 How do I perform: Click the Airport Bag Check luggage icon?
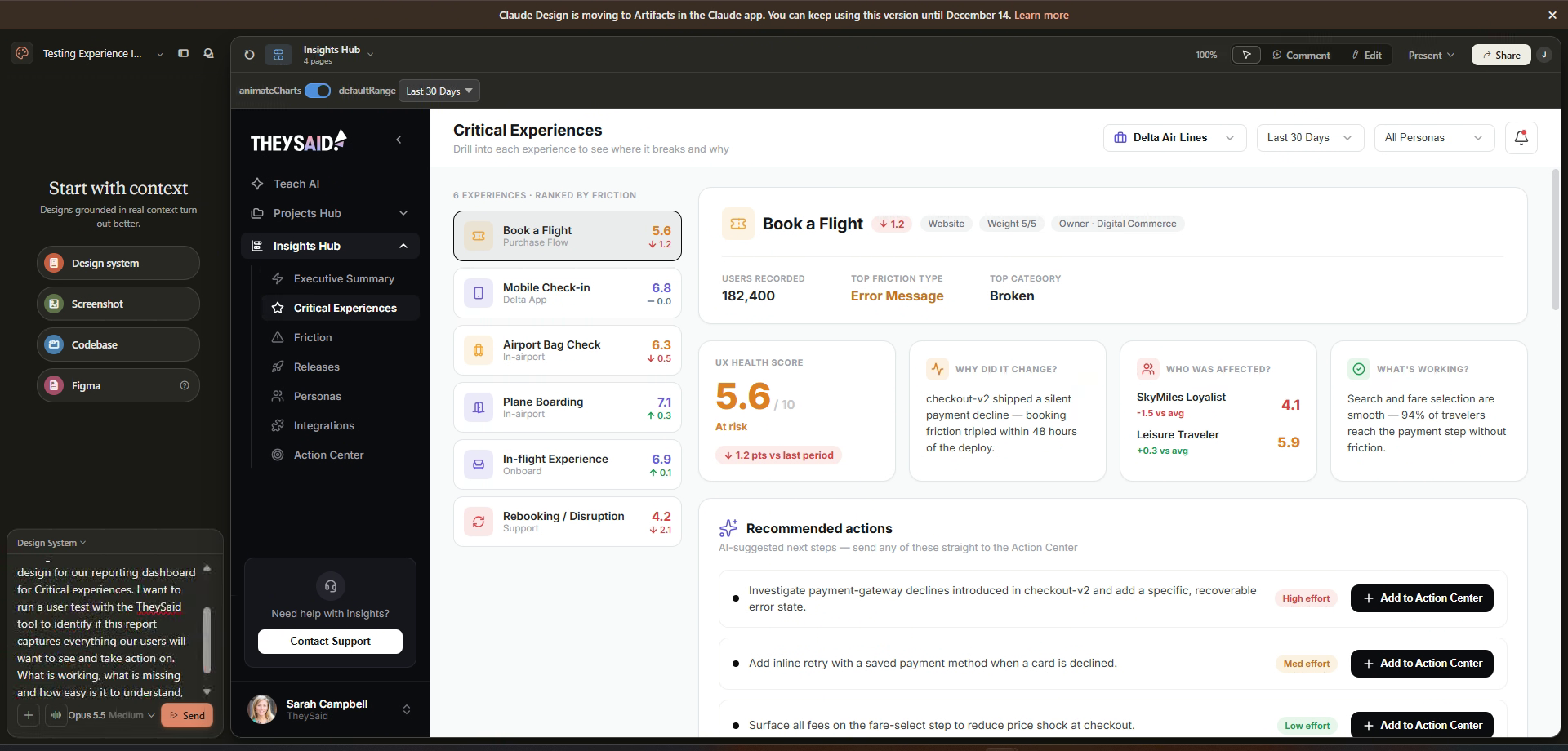click(479, 350)
